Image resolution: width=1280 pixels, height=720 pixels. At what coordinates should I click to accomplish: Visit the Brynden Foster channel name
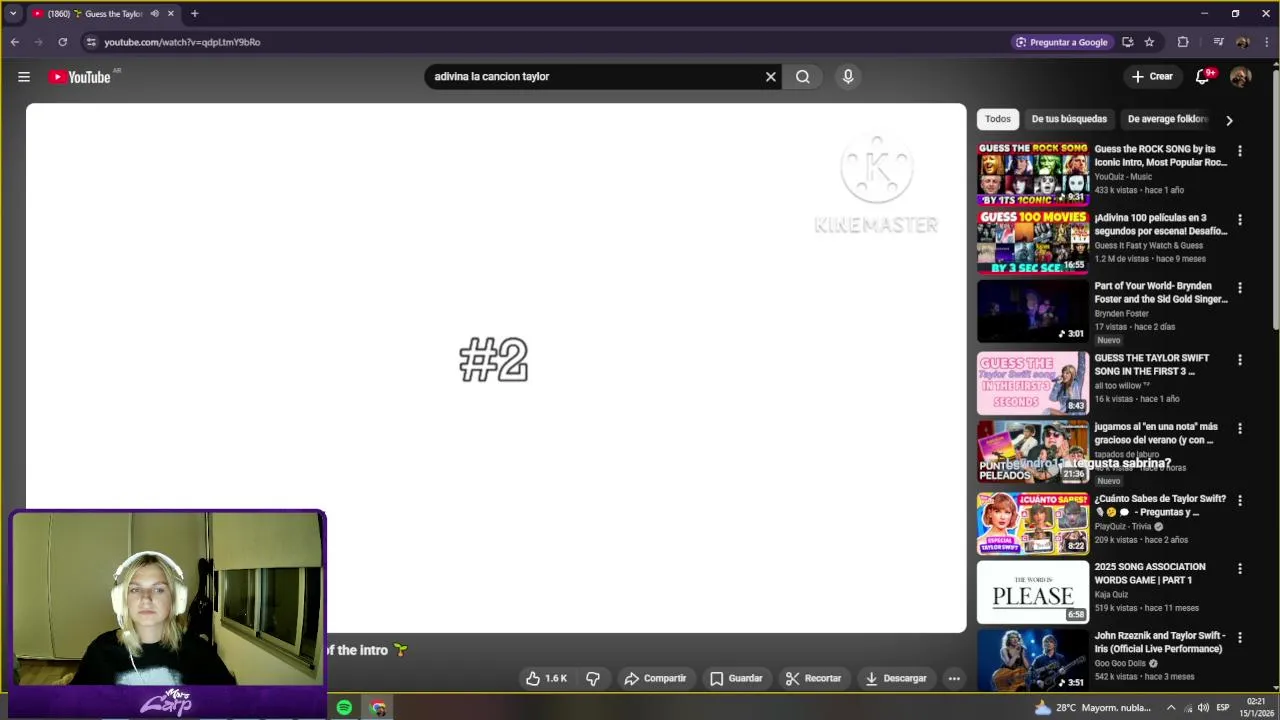[1121, 313]
